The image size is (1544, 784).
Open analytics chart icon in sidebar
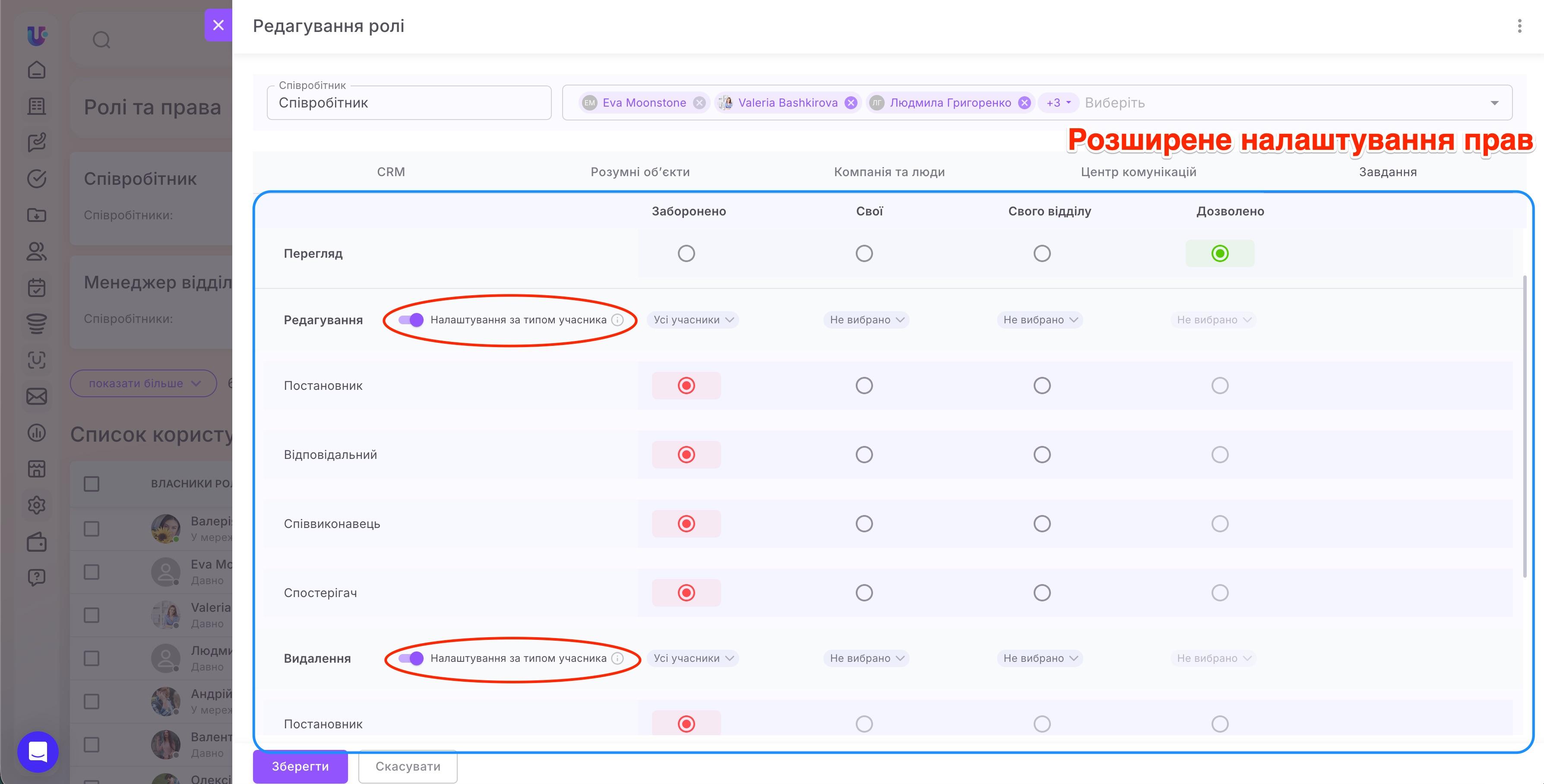click(37, 432)
